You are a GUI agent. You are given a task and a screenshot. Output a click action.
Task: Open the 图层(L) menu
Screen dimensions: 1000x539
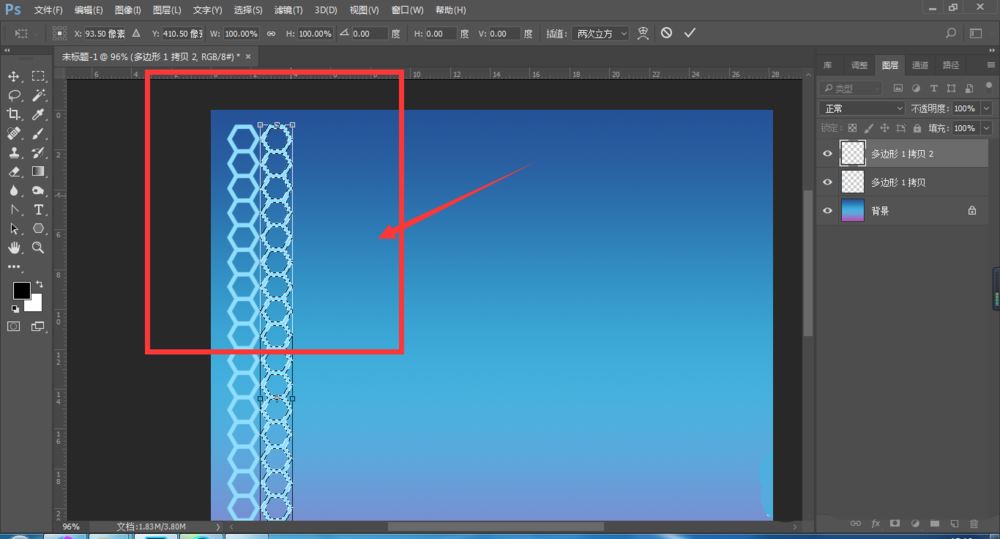tap(166, 10)
